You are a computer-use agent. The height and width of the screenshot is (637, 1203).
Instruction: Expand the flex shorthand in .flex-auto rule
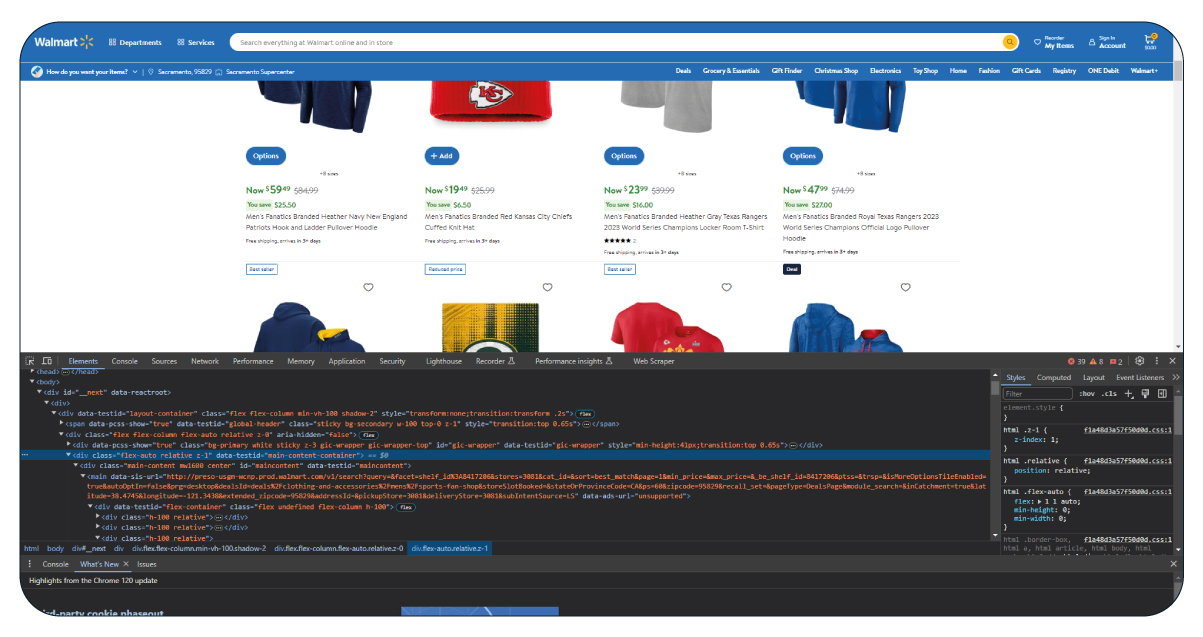pos(1037,500)
